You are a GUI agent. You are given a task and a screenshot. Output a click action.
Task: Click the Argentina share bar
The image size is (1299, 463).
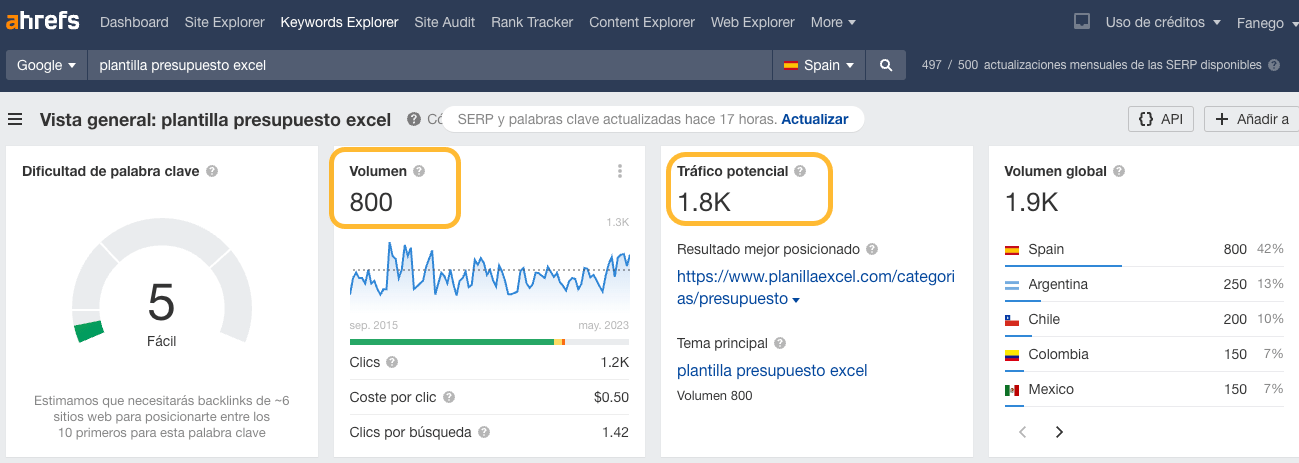click(x=1022, y=300)
